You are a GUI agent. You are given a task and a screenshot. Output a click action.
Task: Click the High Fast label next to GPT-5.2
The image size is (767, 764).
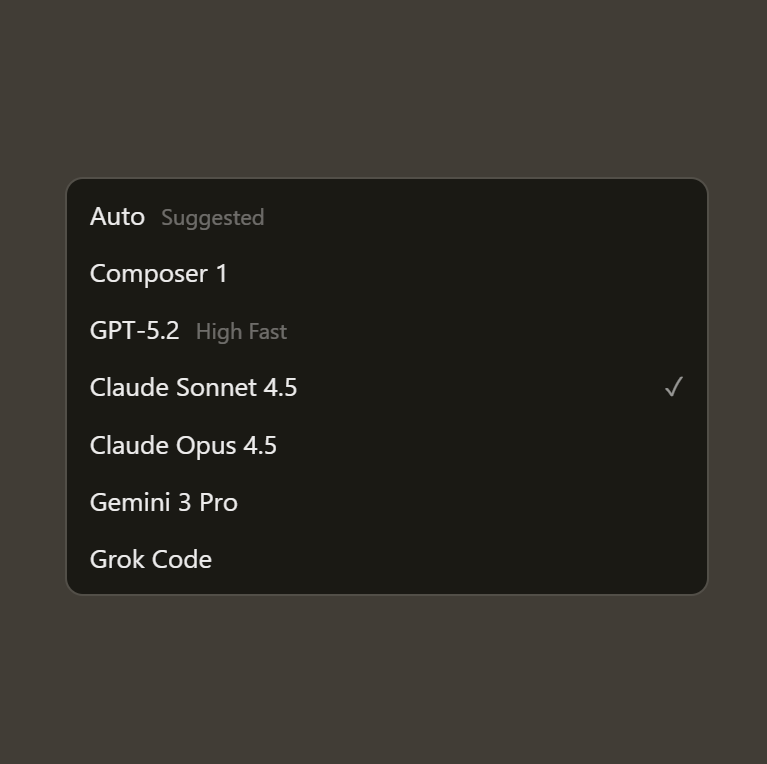[x=241, y=332]
